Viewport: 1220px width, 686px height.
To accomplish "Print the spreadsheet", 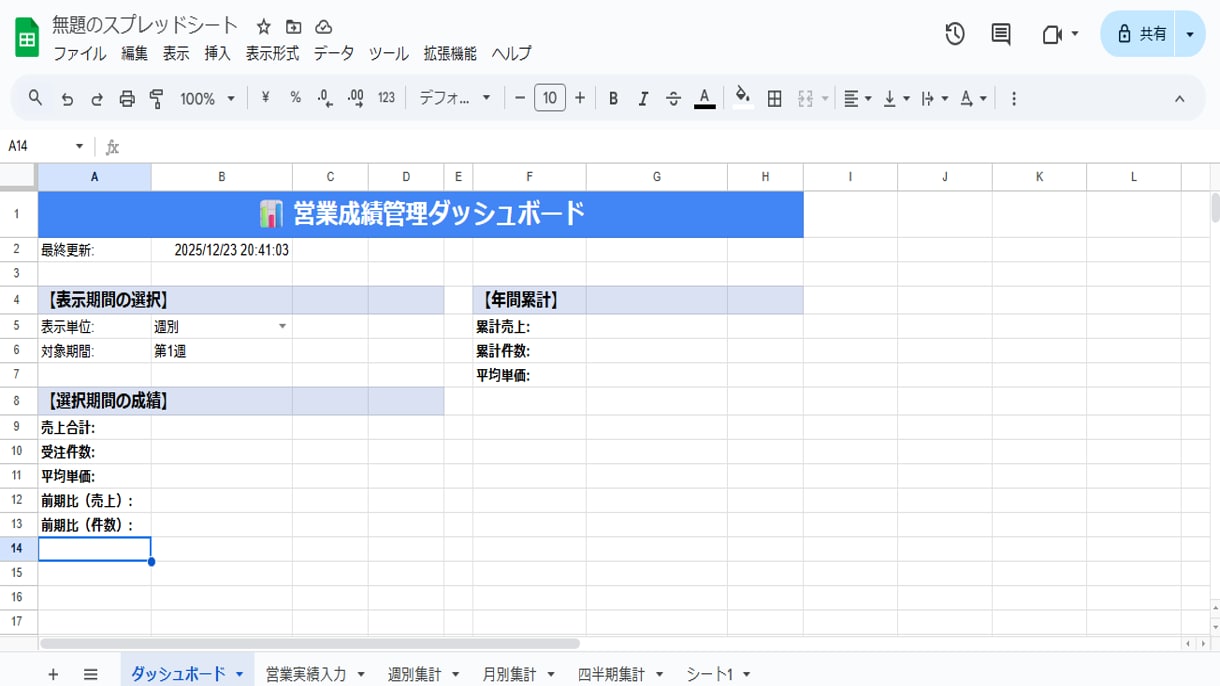I will coord(127,98).
